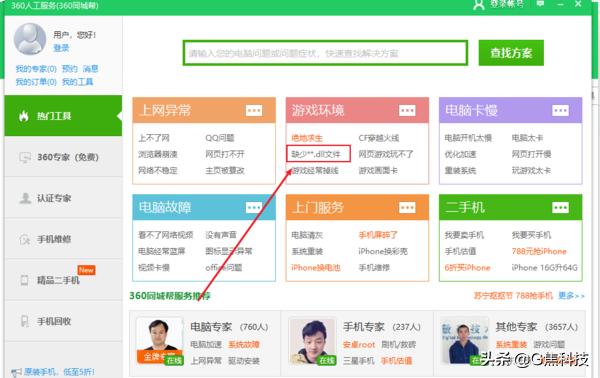Select the 手机维修 sidebar tab
This screenshot has width=600, height=378.
pos(63,239)
